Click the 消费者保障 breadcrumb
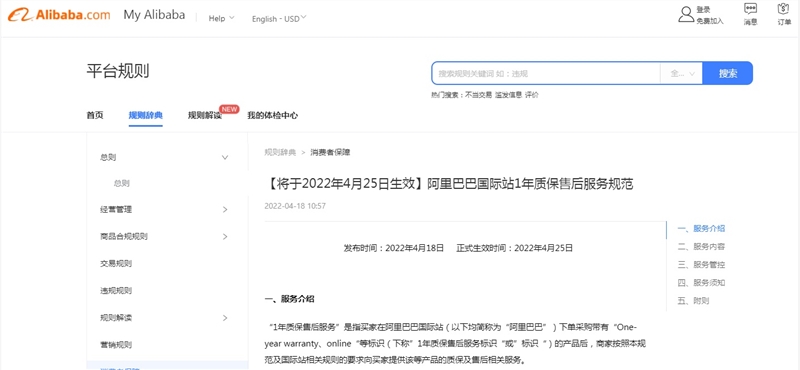Viewport: 800px width, 370px height. [x=330, y=152]
